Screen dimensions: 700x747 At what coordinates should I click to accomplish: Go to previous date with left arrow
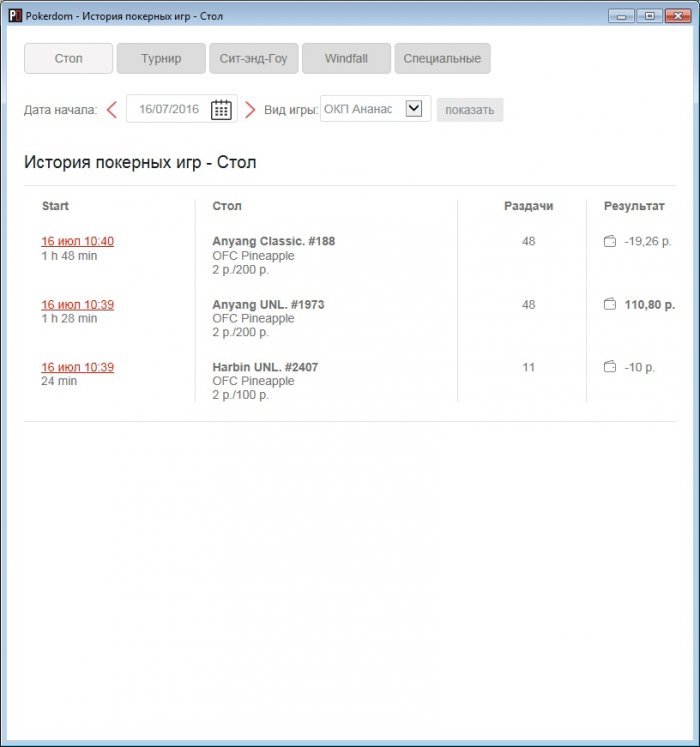[x=112, y=110]
